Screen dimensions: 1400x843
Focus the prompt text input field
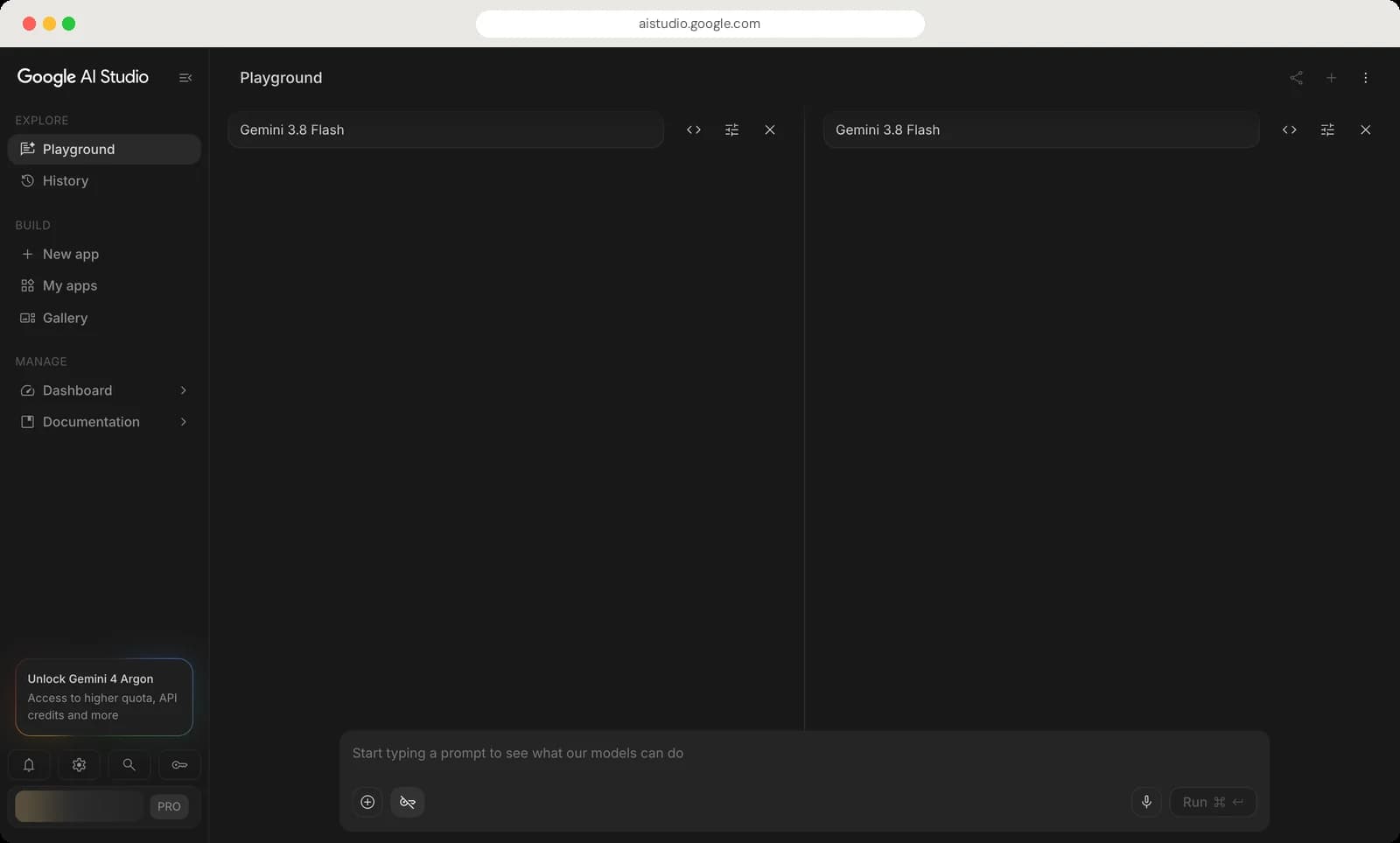(x=804, y=754)
